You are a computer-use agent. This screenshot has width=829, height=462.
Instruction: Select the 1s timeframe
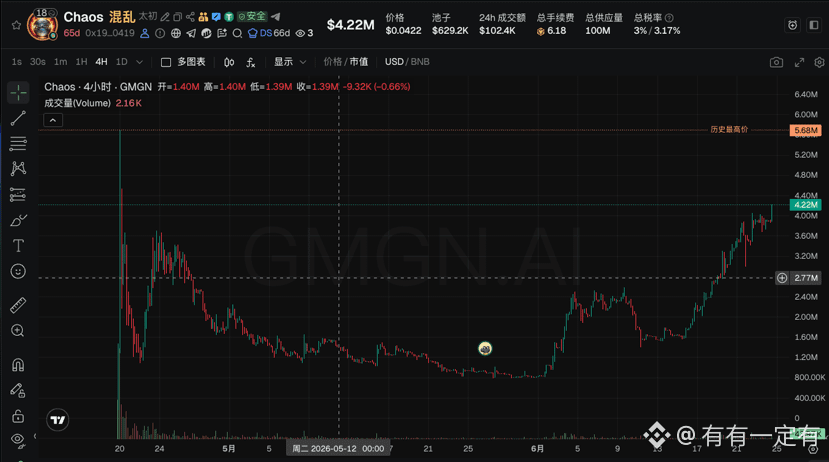tap(17, 62)
